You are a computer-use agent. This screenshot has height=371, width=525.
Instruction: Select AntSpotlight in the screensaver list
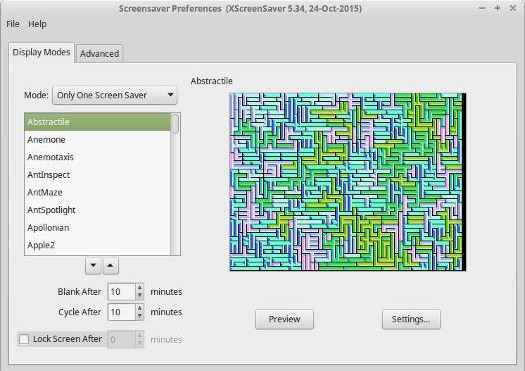[97, 210]
